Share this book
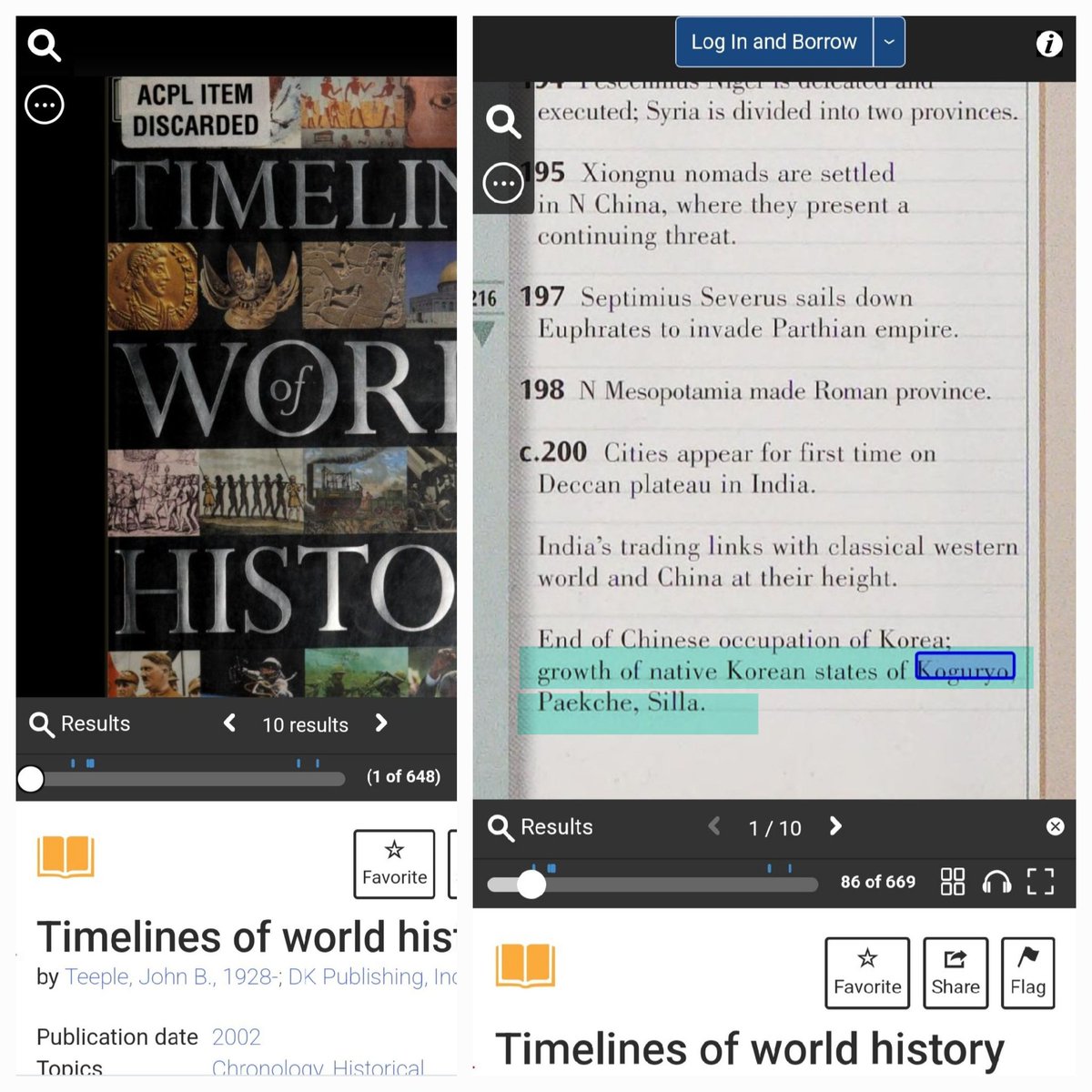The width and height of the screenshot is (1092, 1092). pos(955,973)
